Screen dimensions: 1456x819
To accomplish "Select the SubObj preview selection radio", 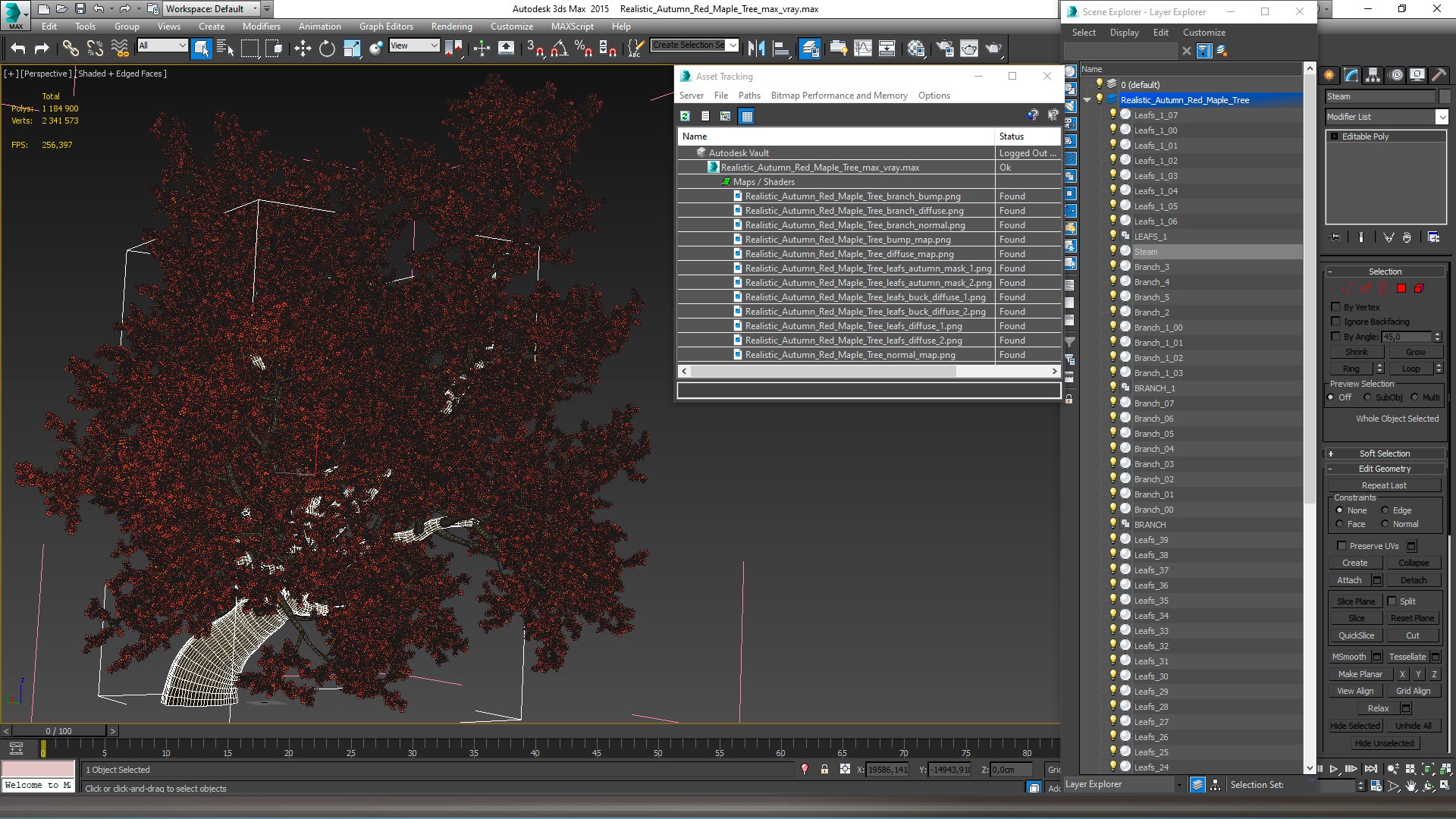I will tap(1367, 397).
